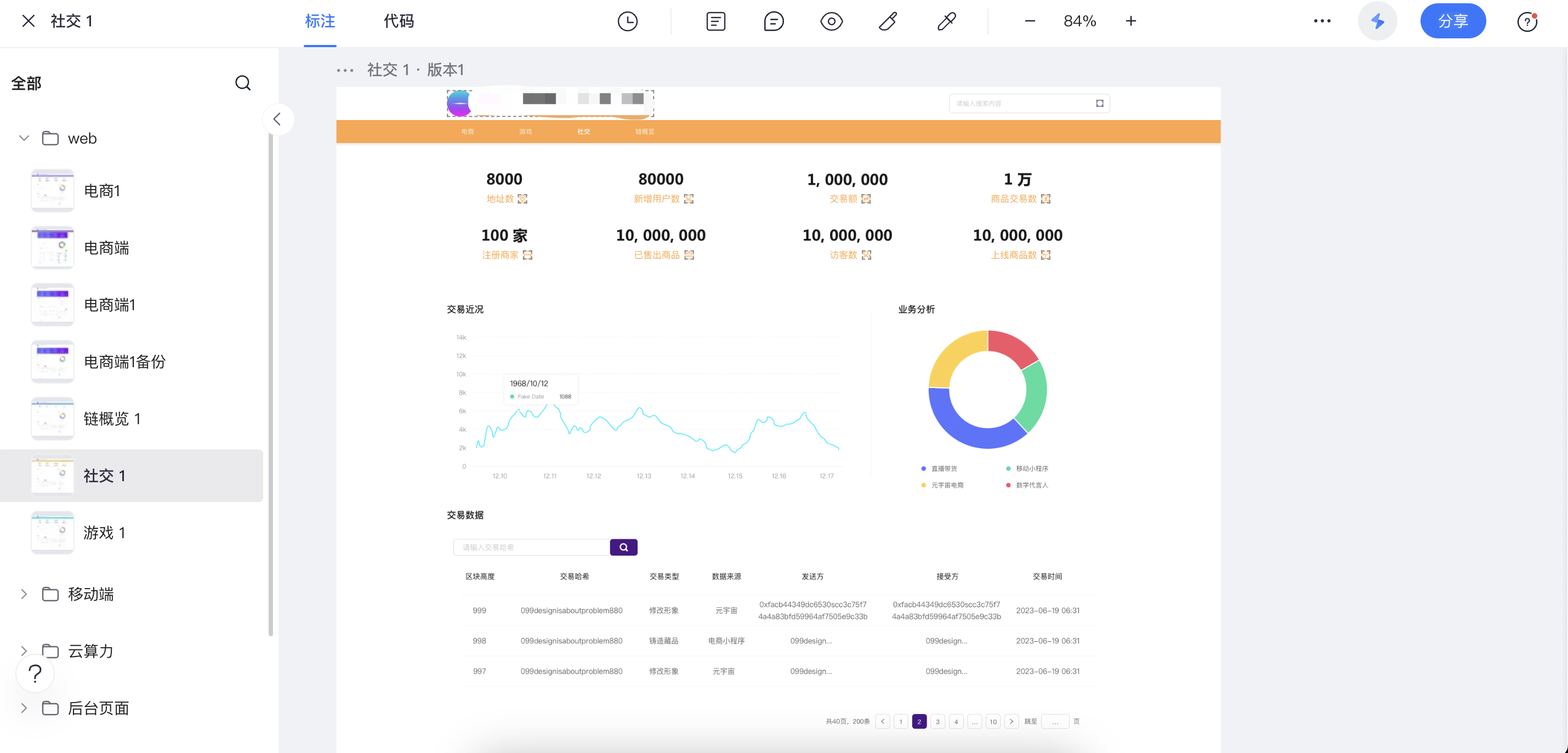Switch to the 代码 tab

[x=399, y=21]
